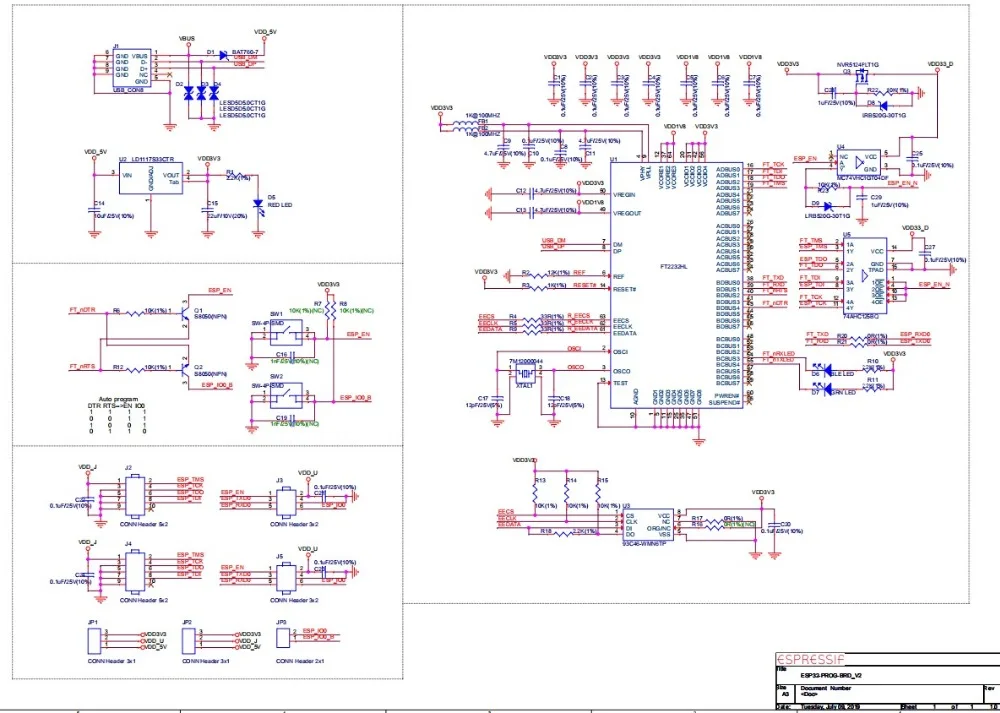This screenshot has height=713, width=1000.
Task: Click the EEDATA pin label on U1
Action: coord(623,333)
